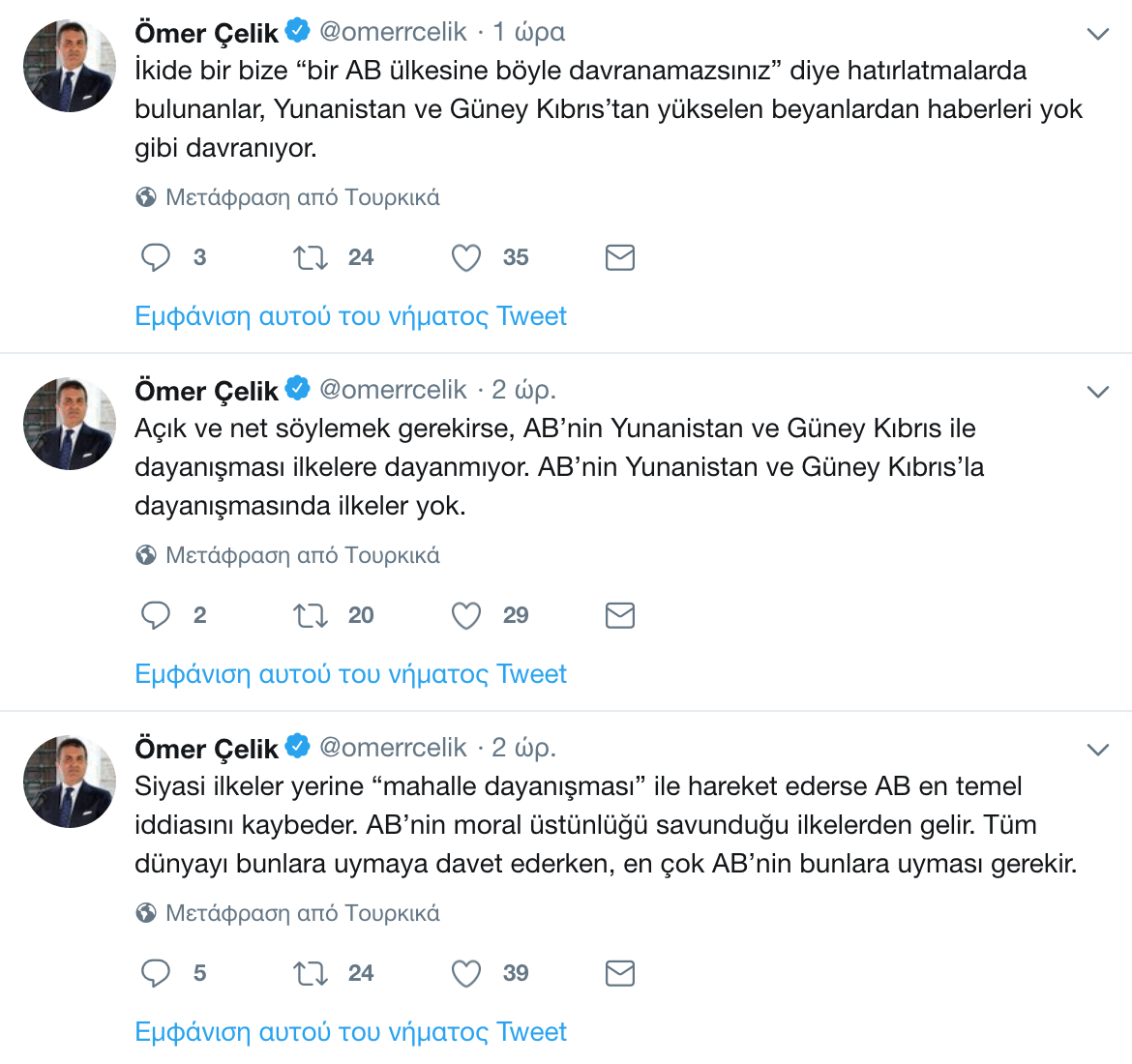The height and width of the screenshot is (1064, 1132).
Task: Click Ömer Çelik's avatar on the second tweet
Action: (x=69, y=424)
